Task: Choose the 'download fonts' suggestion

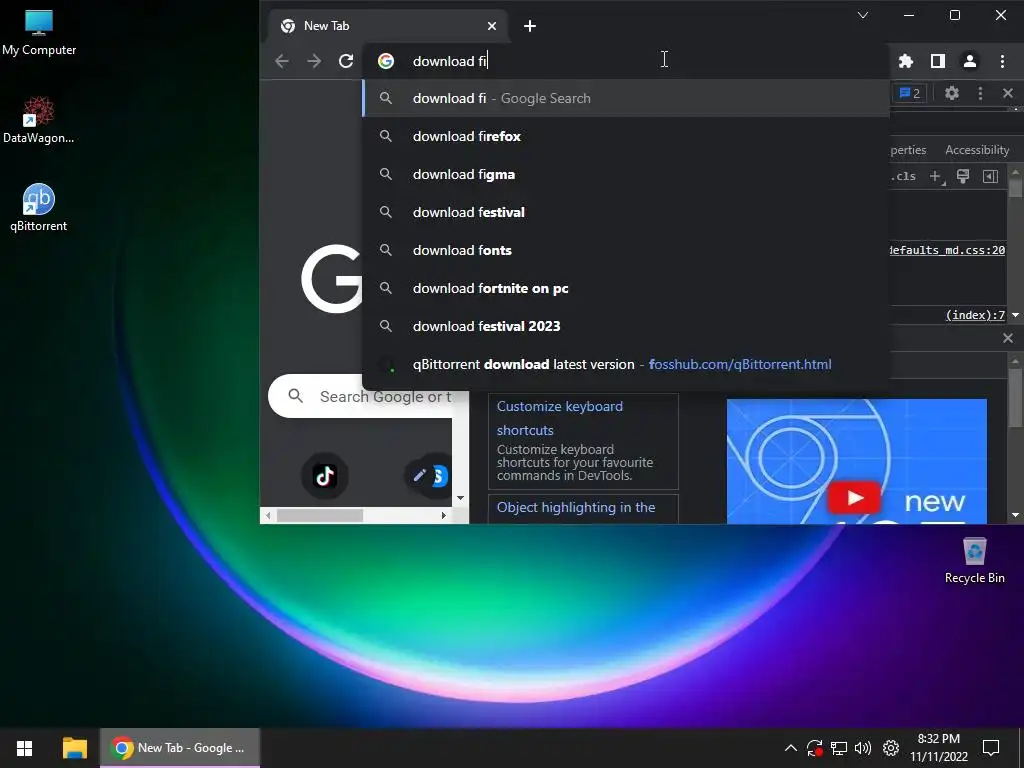Action: pyautogui.click(x=626, y=250)
